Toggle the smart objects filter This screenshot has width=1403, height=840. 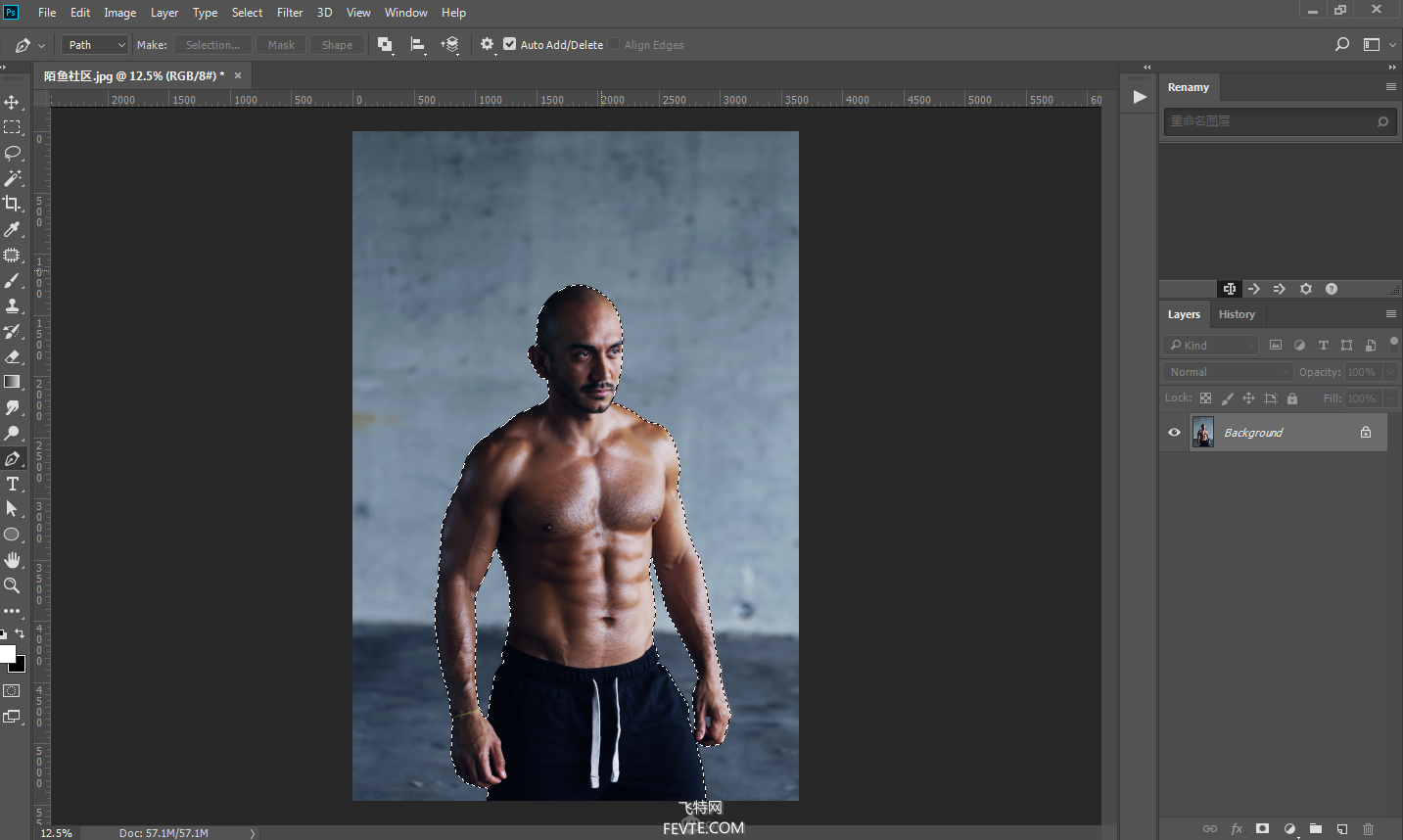pyautogui.click(x=1370, y=345)
